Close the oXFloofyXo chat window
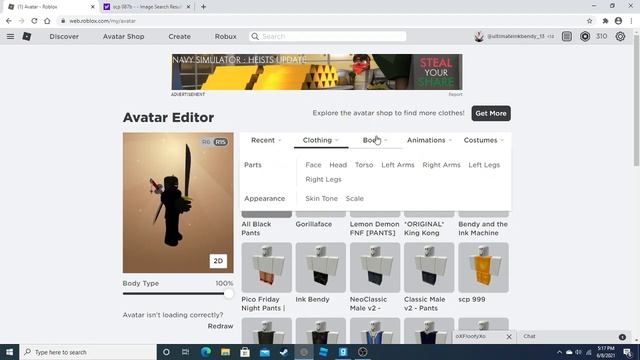This screenshot has width=640, height=360. point(509,337)
